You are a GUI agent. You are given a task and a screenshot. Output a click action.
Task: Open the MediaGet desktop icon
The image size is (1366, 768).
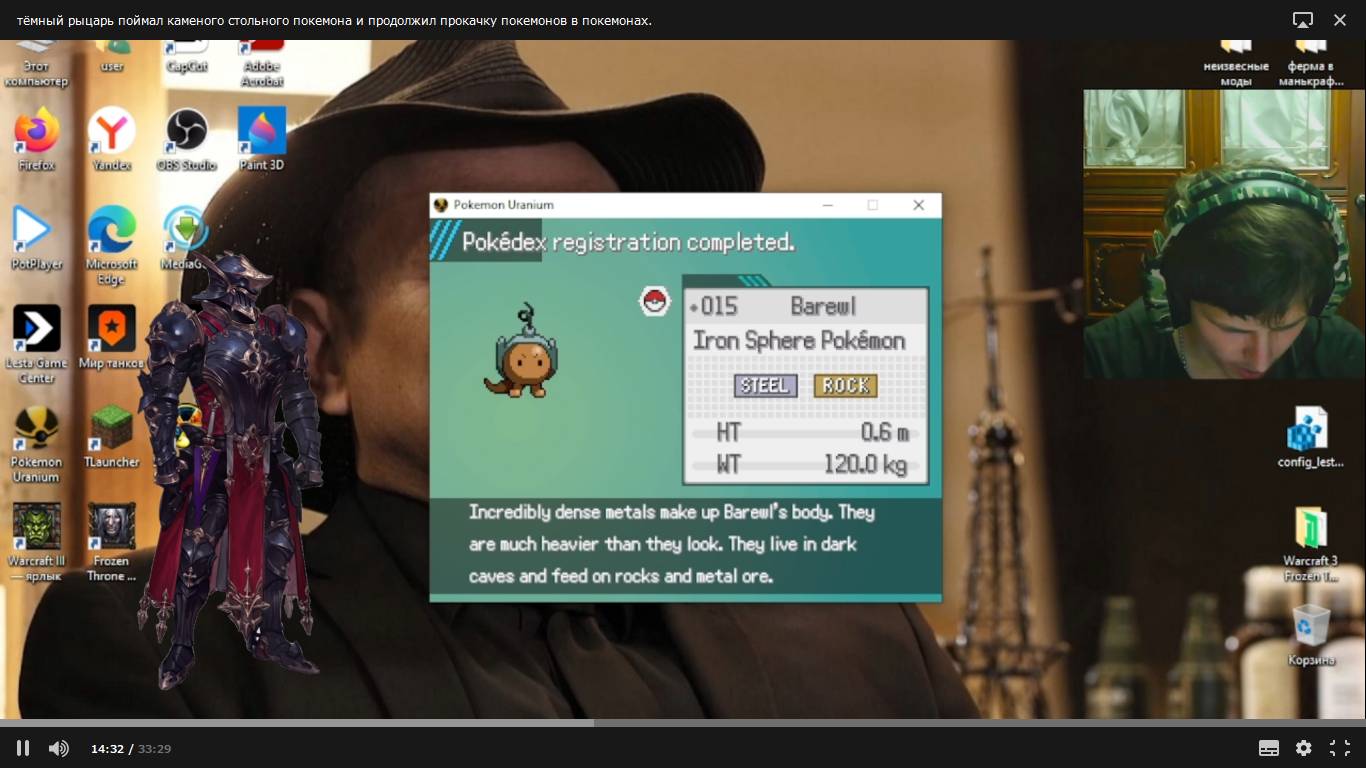point(184,238)
